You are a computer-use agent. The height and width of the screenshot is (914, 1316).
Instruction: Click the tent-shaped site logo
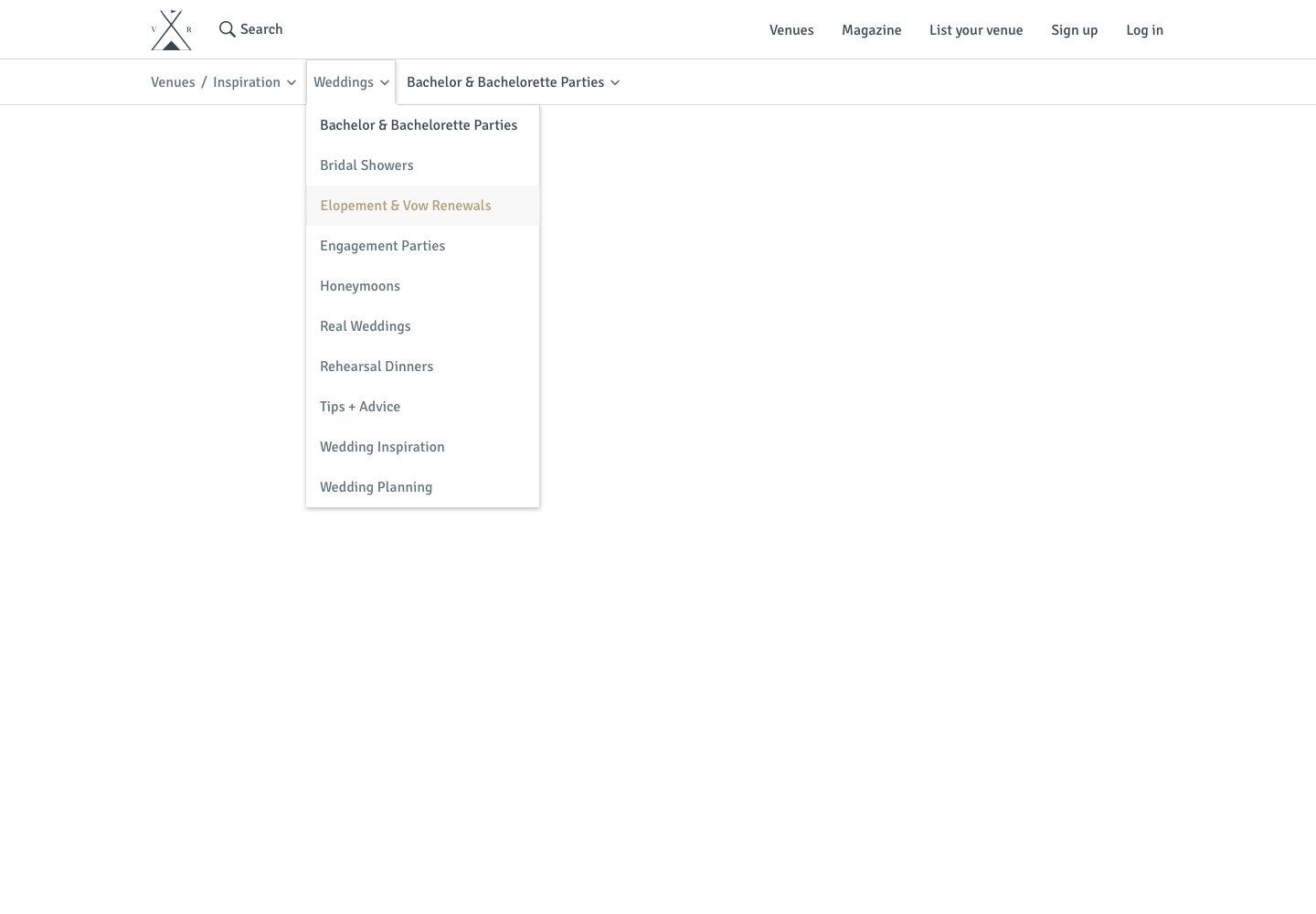(171, 29)
